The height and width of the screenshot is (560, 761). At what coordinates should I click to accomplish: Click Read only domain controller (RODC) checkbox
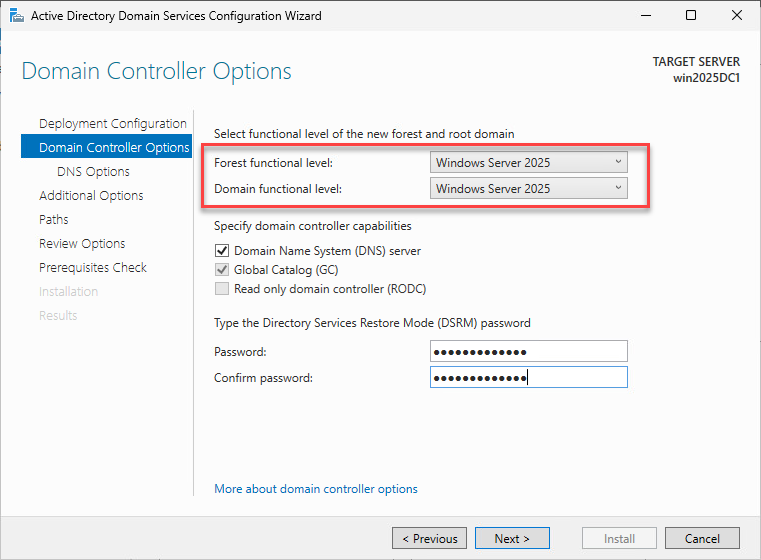[x=221, y=289]
